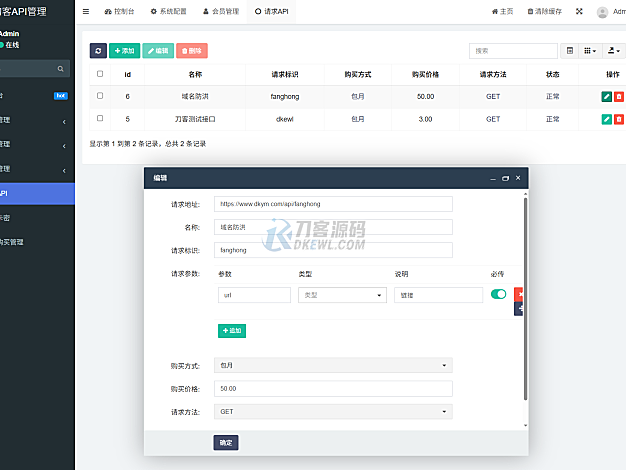626x470 pixels.
Task: Click the purchase price field 50.00
Action: 333,389
